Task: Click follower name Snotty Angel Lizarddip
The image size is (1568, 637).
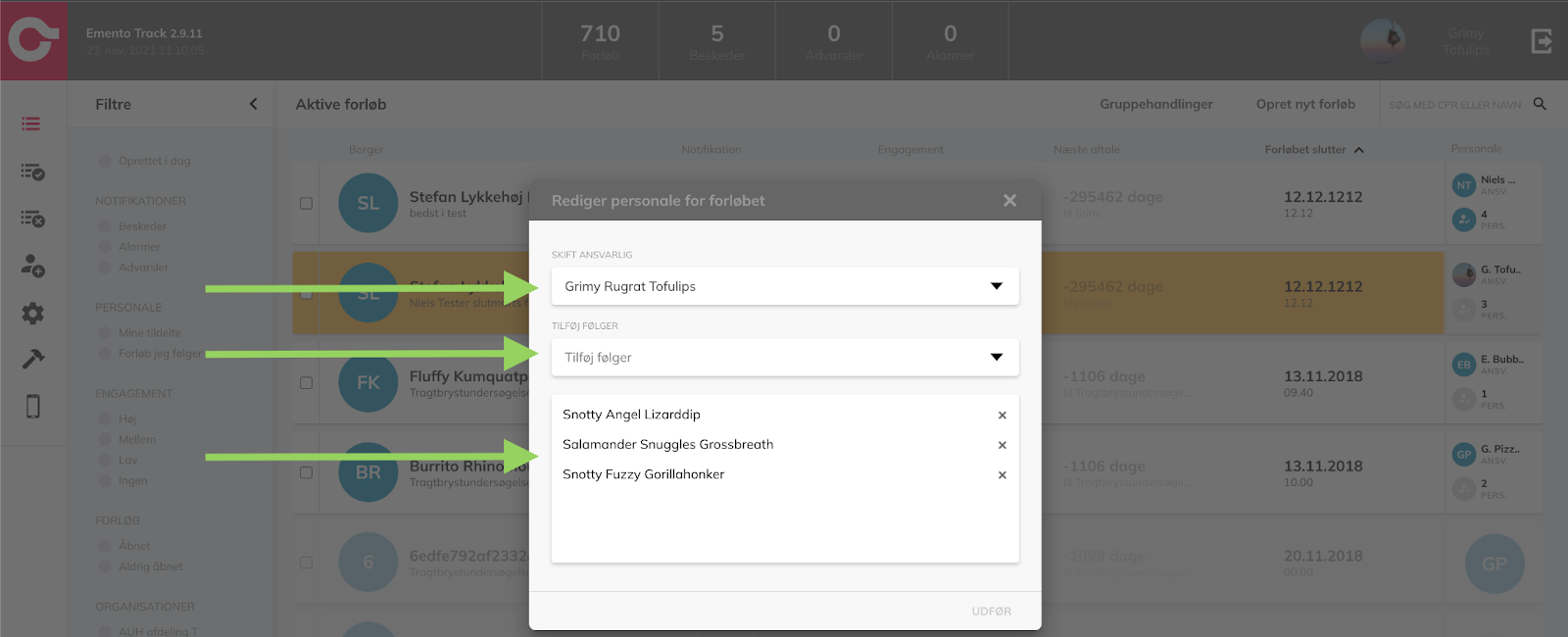Action: click(x=631, y=415)
